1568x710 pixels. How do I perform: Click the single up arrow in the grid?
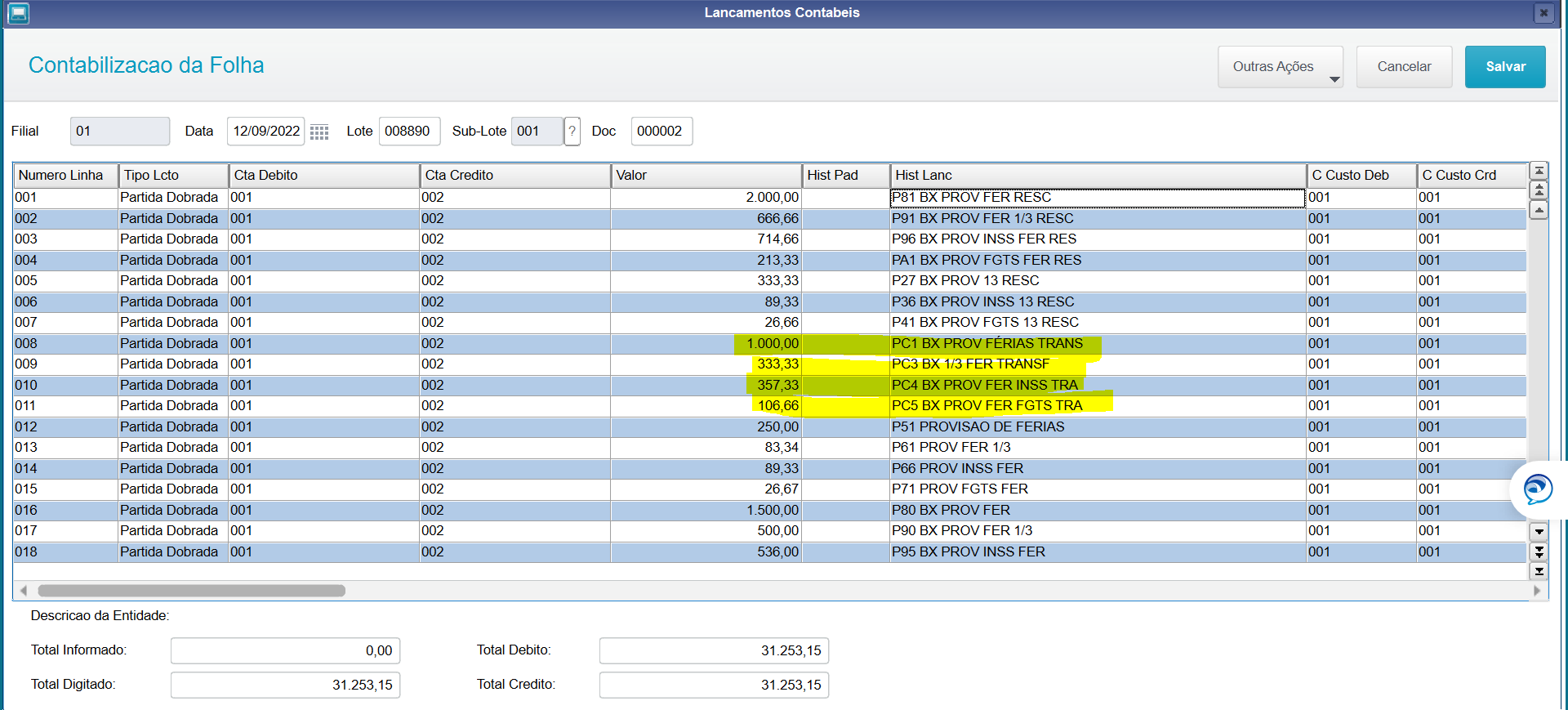[x=1539, y=211]
